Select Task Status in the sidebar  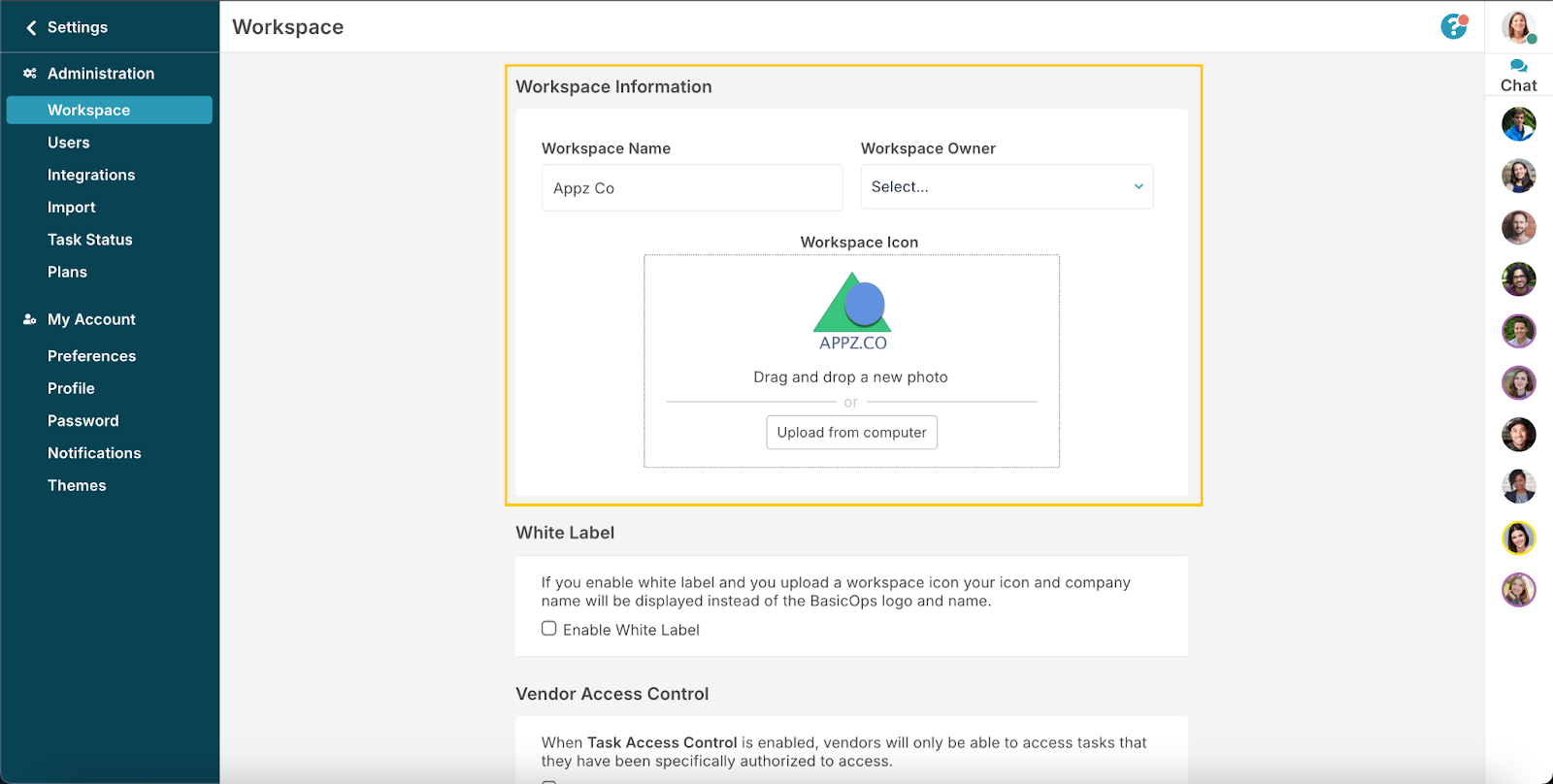pos(90,240)
